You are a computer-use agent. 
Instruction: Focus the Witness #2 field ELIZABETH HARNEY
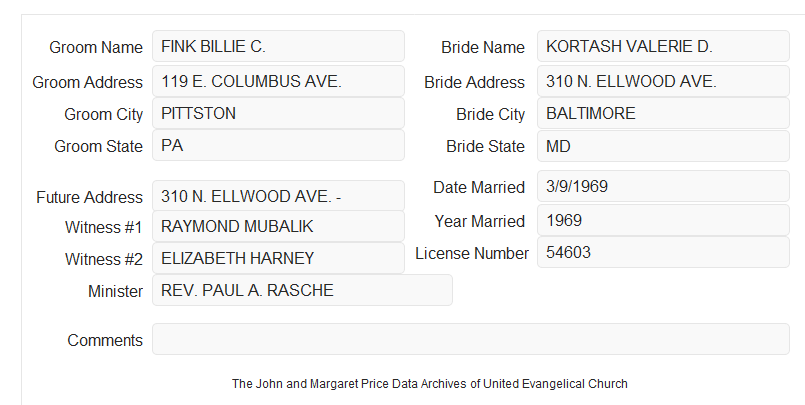point(278,258)
